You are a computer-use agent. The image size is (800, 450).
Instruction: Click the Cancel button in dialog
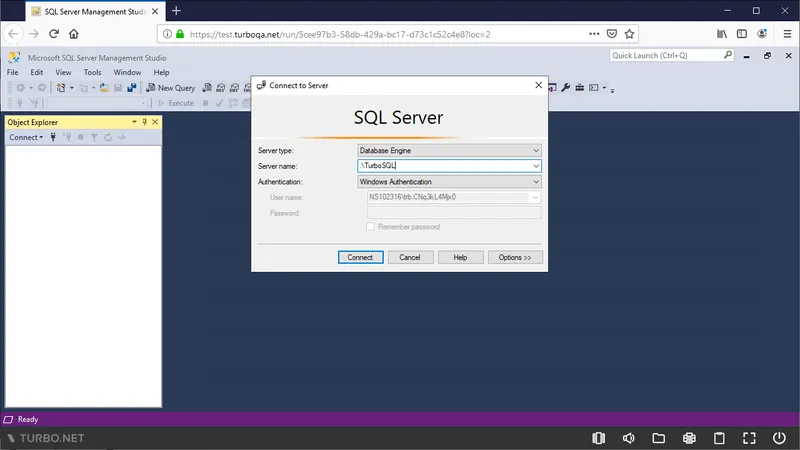pyautogui.click(x=410, y=257)
